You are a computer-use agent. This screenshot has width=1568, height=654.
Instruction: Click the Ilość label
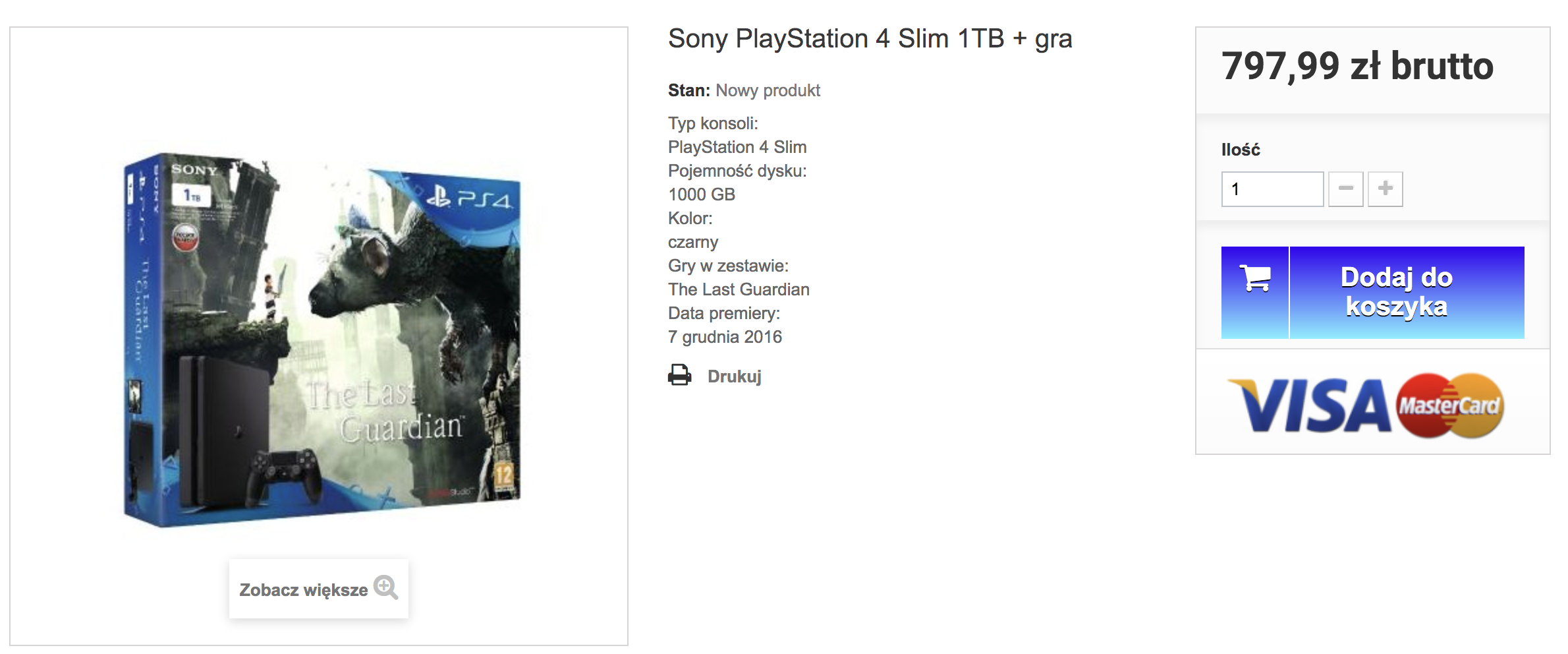(x=1241, y=150)
